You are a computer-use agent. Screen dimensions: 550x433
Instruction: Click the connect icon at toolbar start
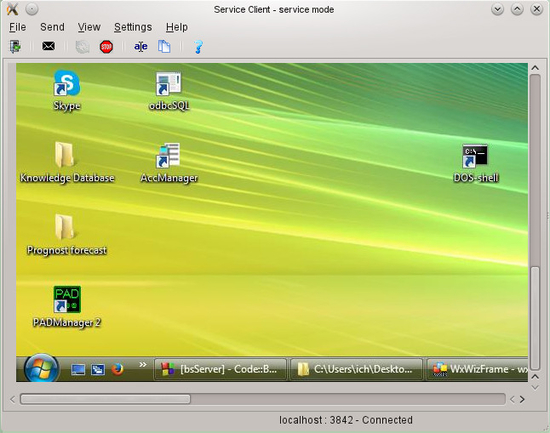click(x=15, y=46)
